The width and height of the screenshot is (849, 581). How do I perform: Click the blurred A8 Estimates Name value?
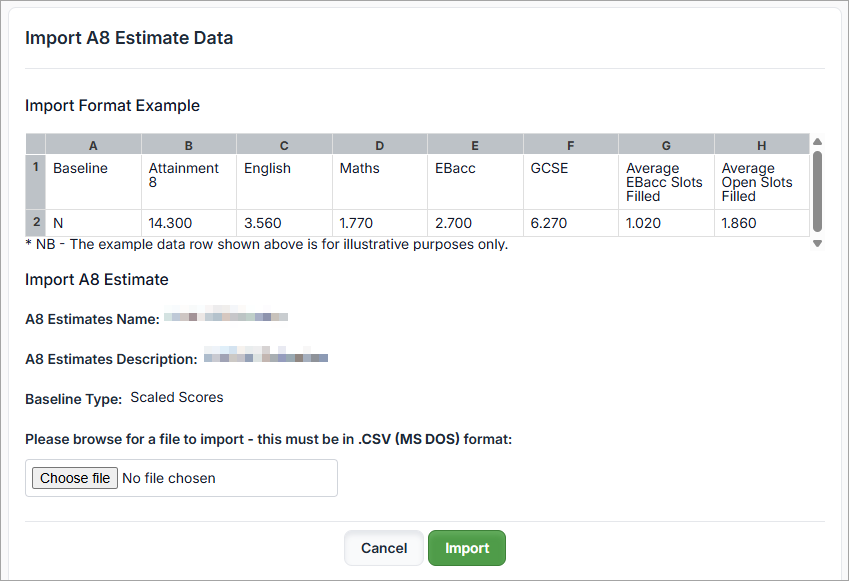coord(226,318)
